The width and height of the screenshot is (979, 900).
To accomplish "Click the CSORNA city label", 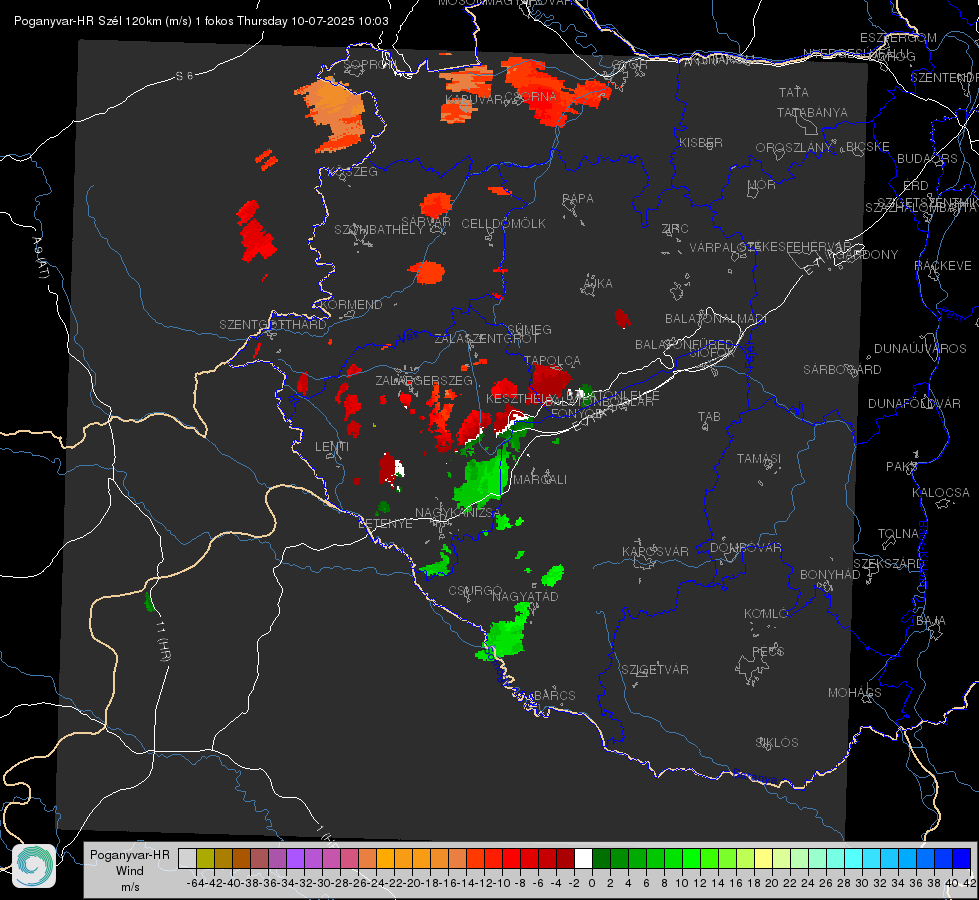I will click(531, 97).
